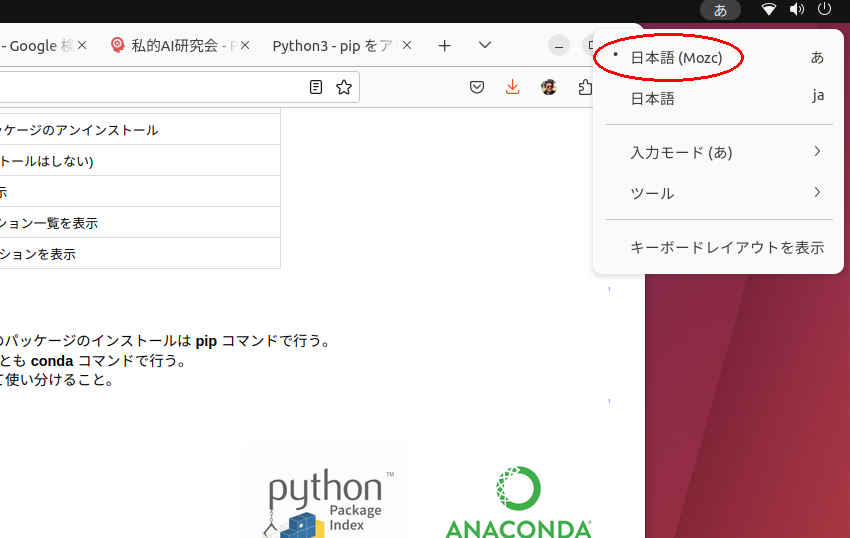Open the Reader View icon in address bar
The height and width of the screenshot is (538, 850).
pos(316,87)
